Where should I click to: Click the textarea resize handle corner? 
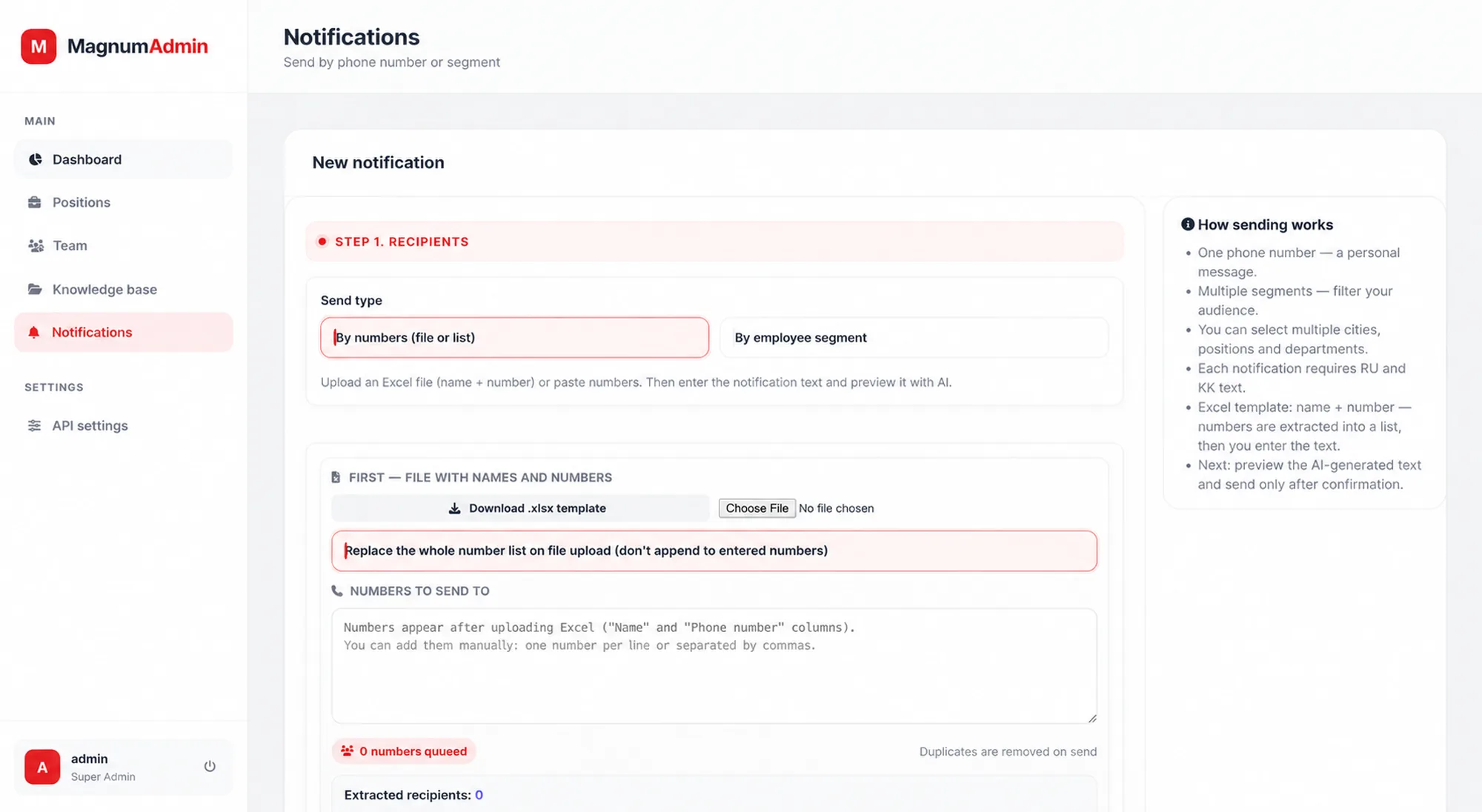point(1092,718)
